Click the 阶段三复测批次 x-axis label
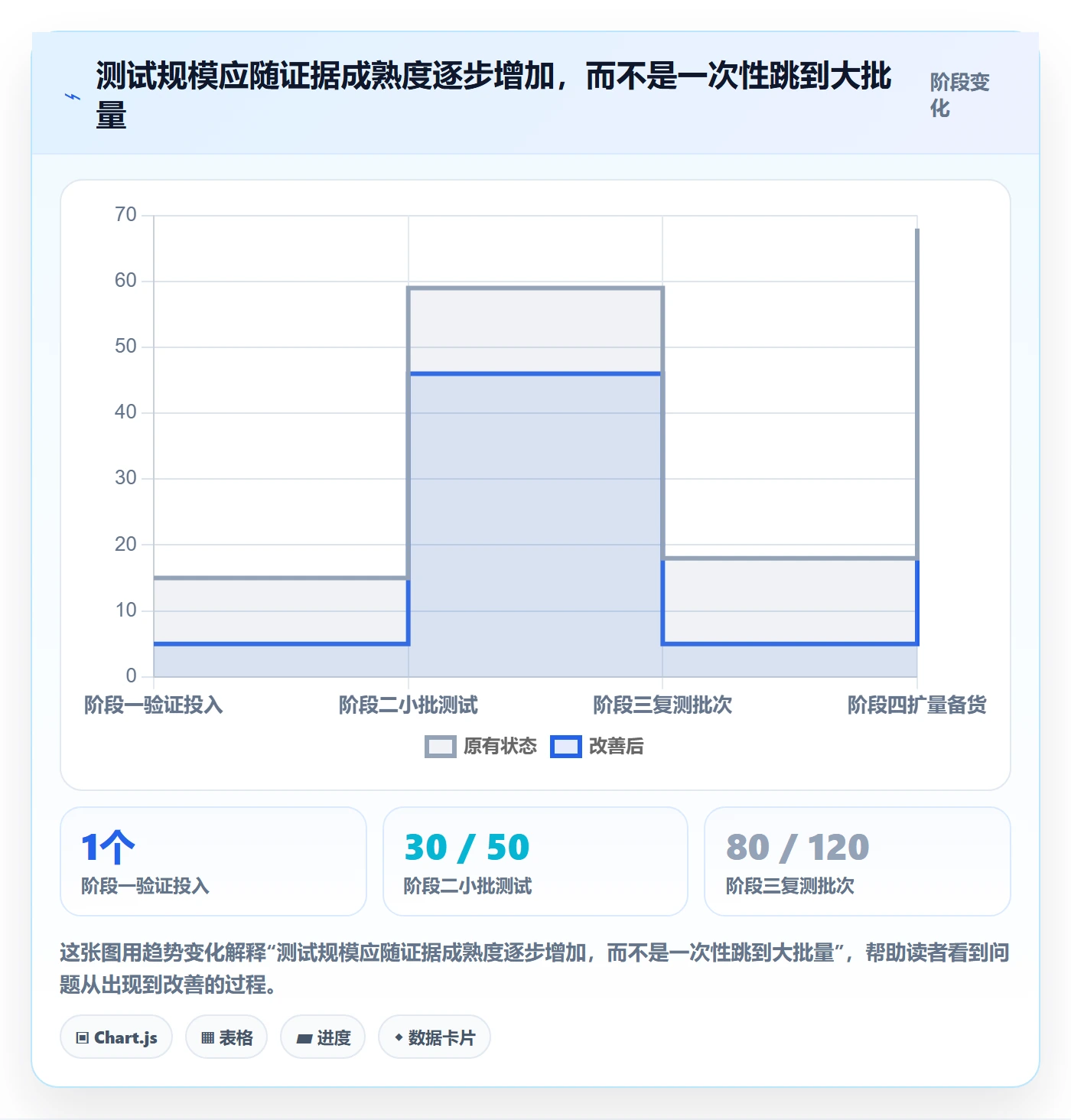 point(662,705)
